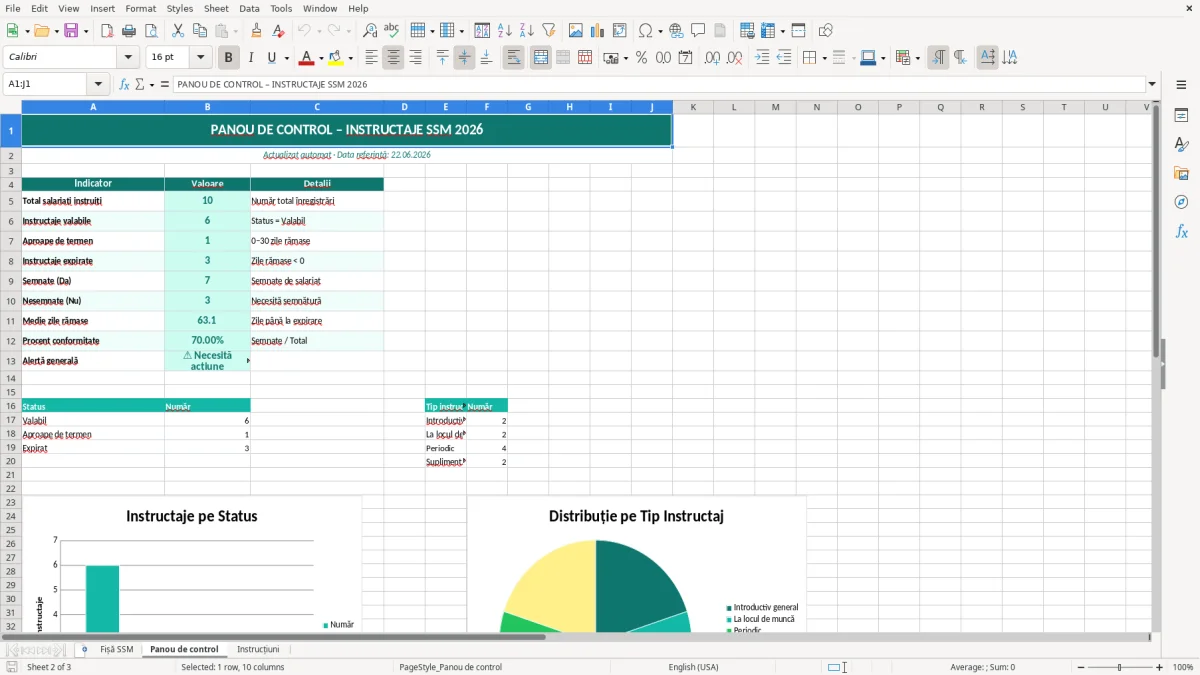1200x675 pixels.
Task: Toggle Italic formatting
Action: 251,58
